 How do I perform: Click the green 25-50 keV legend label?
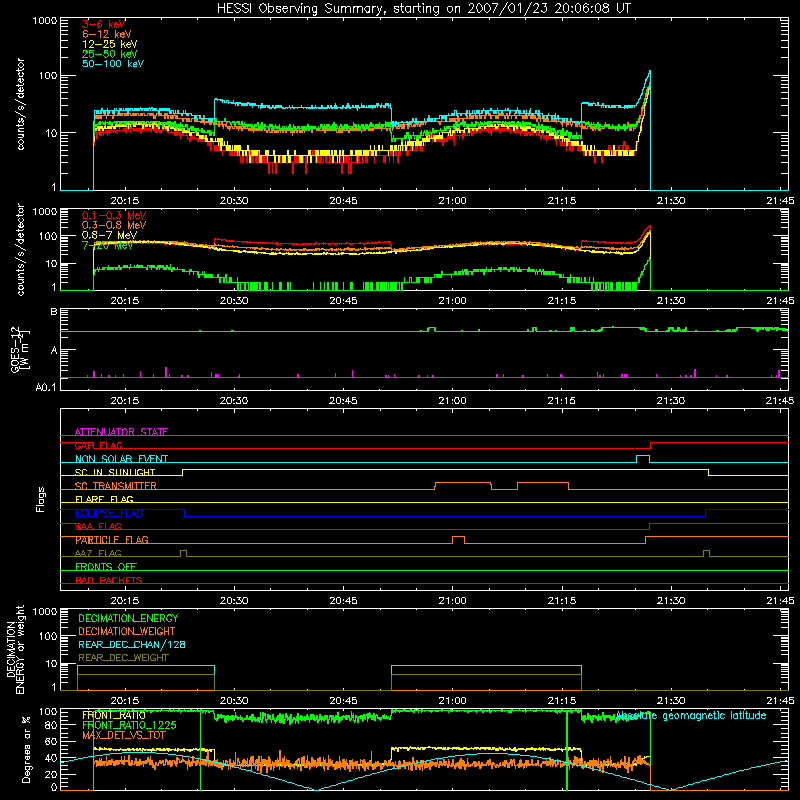click(109, 54)
